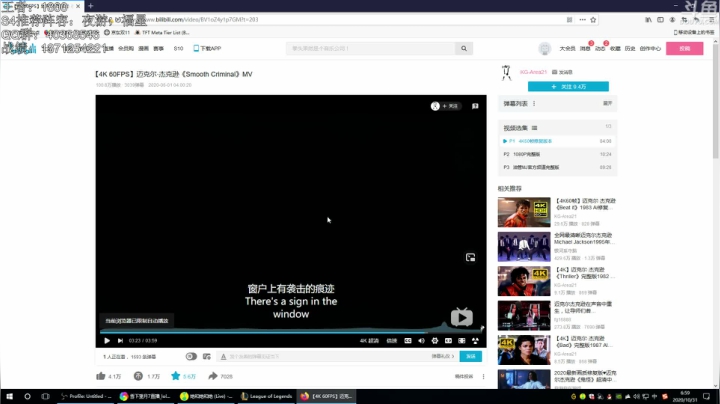720x404 pixels.
Task: Open the 4K quality selector in the player
Action: pyautogui.click(x=369, y=341)
